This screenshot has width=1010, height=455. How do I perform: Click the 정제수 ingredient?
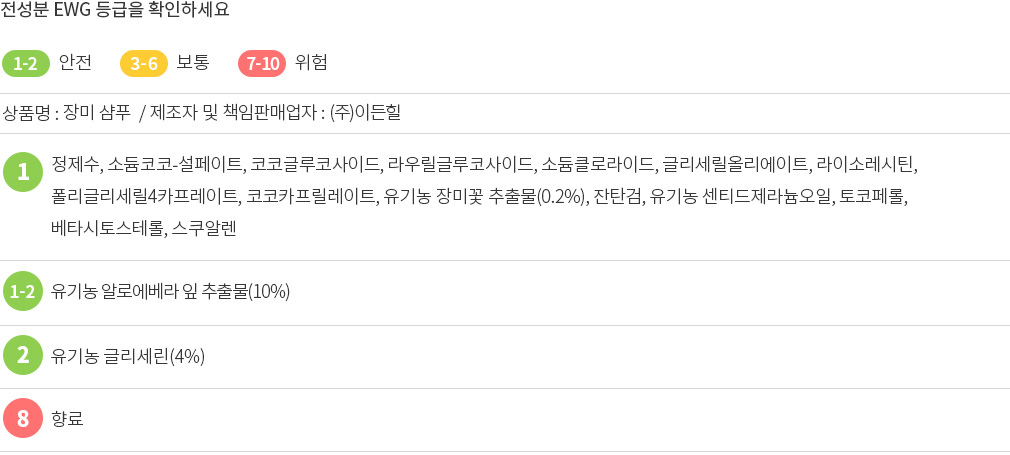coord(75,164)
